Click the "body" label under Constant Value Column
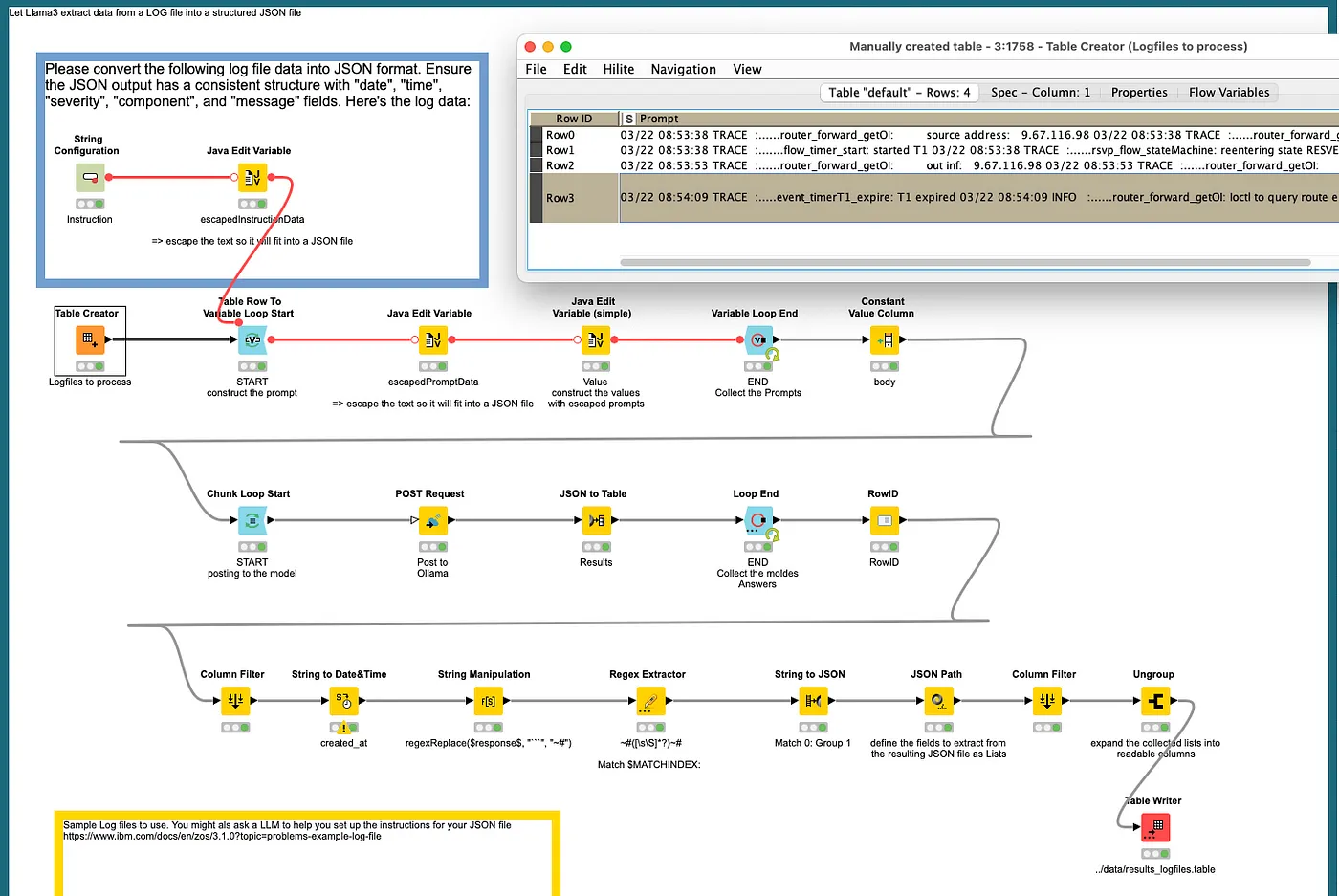 click(x=885, y=382)
